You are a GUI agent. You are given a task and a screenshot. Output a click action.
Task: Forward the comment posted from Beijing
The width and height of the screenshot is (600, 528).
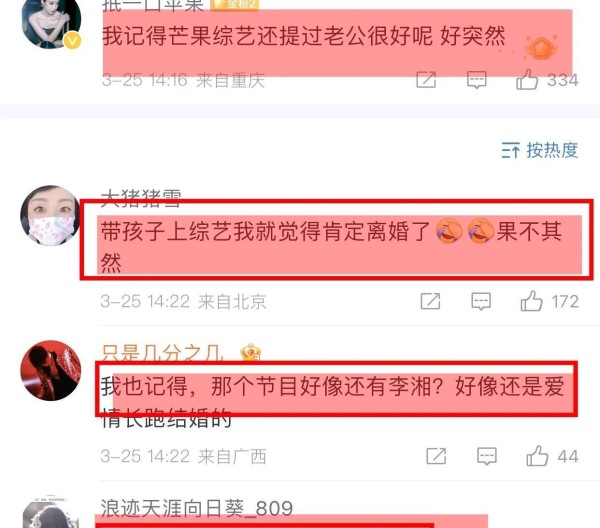(x=430, y=301)
